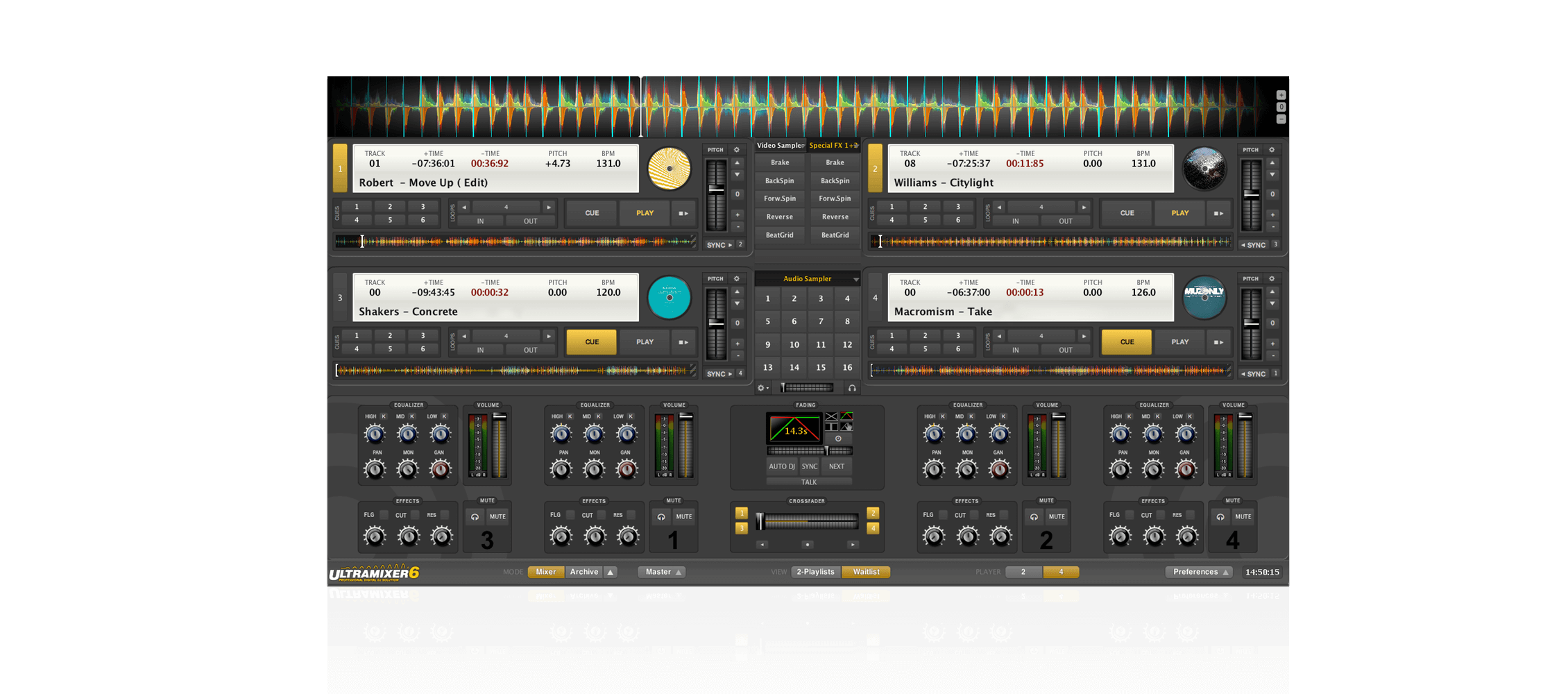Zoom in waveform with plus icon

[1281, 95]
